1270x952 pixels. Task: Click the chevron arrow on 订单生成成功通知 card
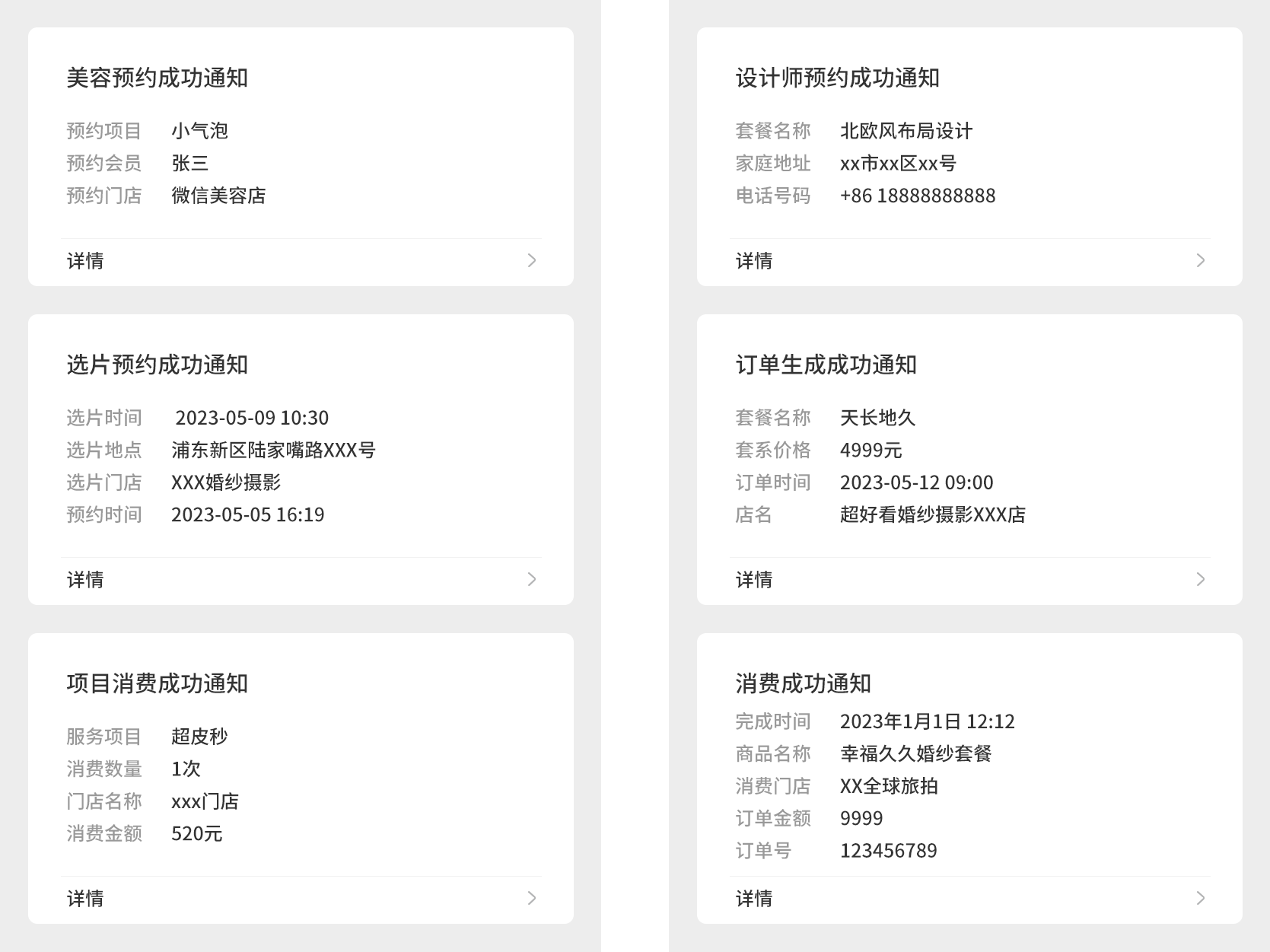point(1201,579)
